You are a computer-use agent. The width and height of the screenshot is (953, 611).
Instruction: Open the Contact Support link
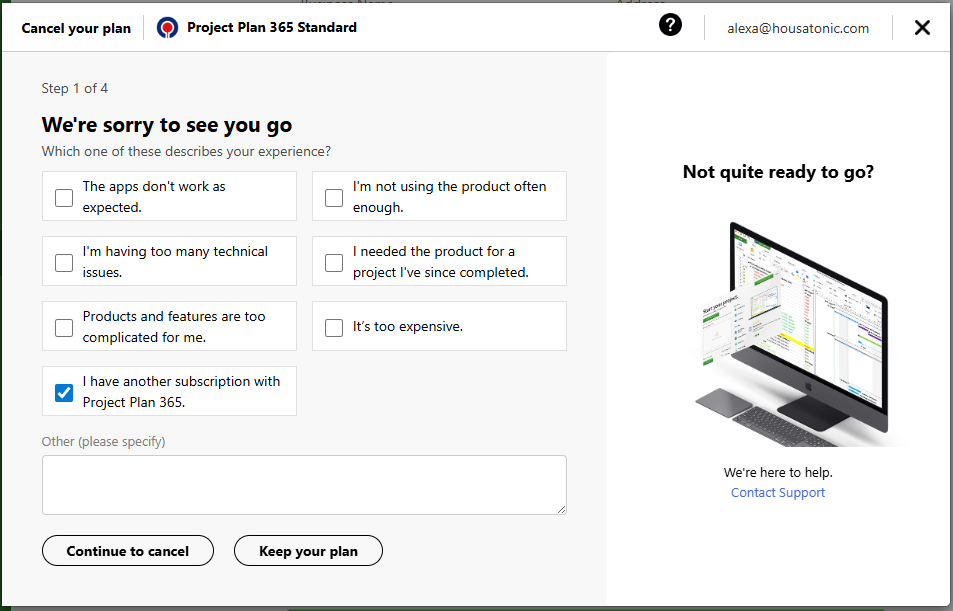(x=778, y=492)
